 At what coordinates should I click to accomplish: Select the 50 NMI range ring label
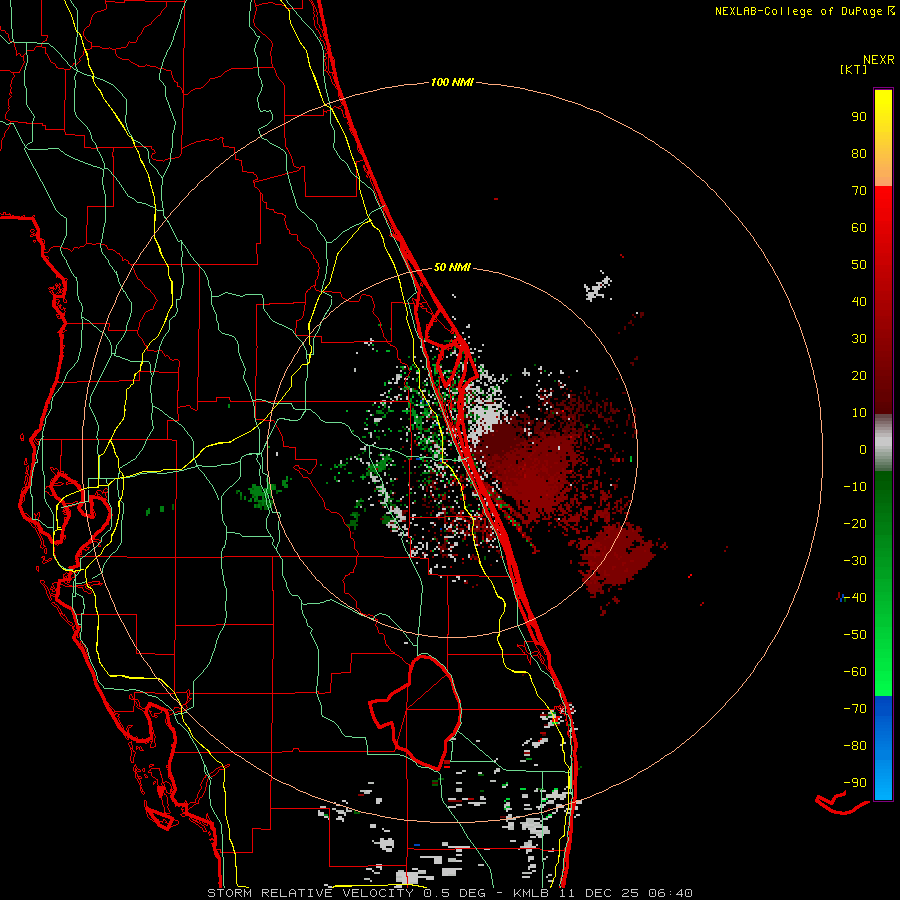(x=452, y=267)
